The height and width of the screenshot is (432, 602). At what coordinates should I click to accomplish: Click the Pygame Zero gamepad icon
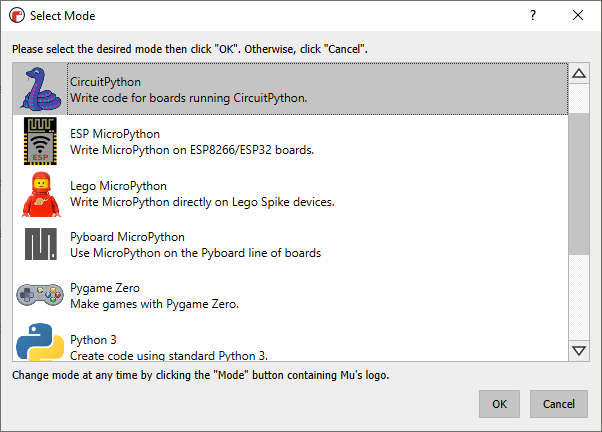click(x=40, y=296)
